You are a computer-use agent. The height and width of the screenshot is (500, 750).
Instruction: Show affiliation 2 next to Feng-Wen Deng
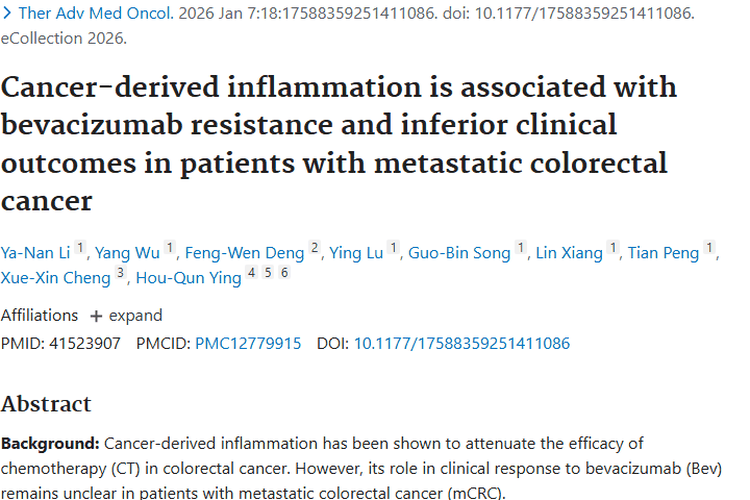click(x=315, y=249)
